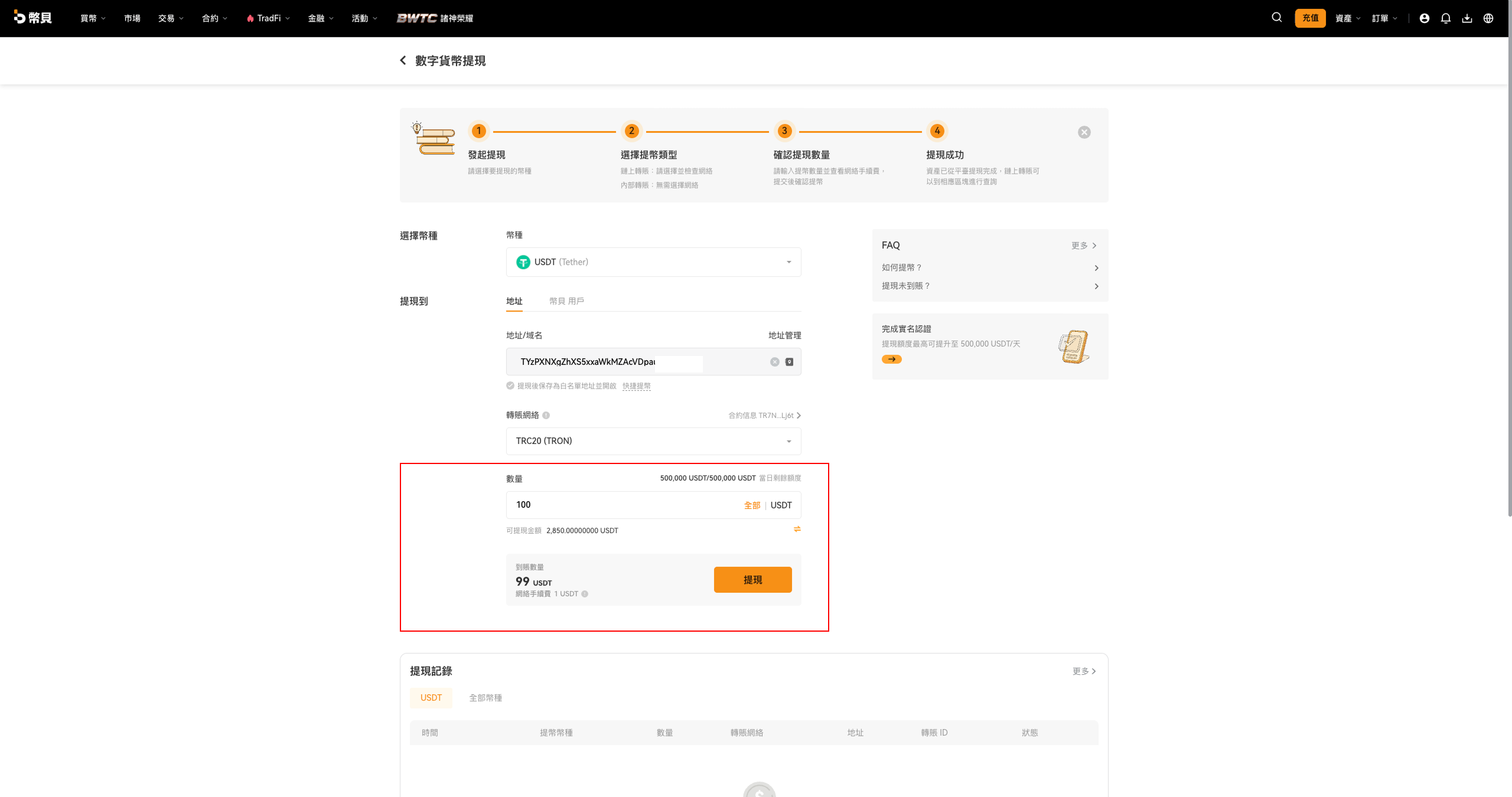Click info icon beside 網絡手續費 1 USDT
This screenshot has height=797, width=1512.
(x=584, y=594)
